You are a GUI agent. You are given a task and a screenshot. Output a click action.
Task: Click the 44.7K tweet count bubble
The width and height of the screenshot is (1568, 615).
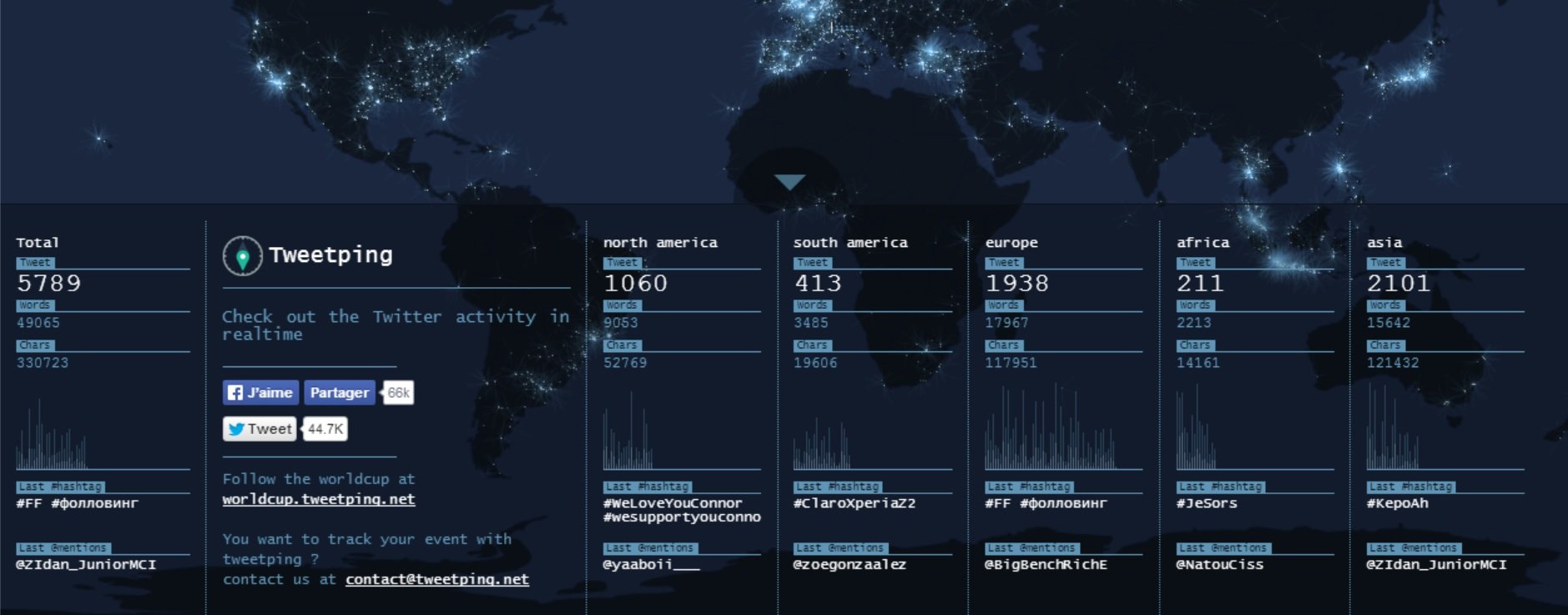pos(325,429)
